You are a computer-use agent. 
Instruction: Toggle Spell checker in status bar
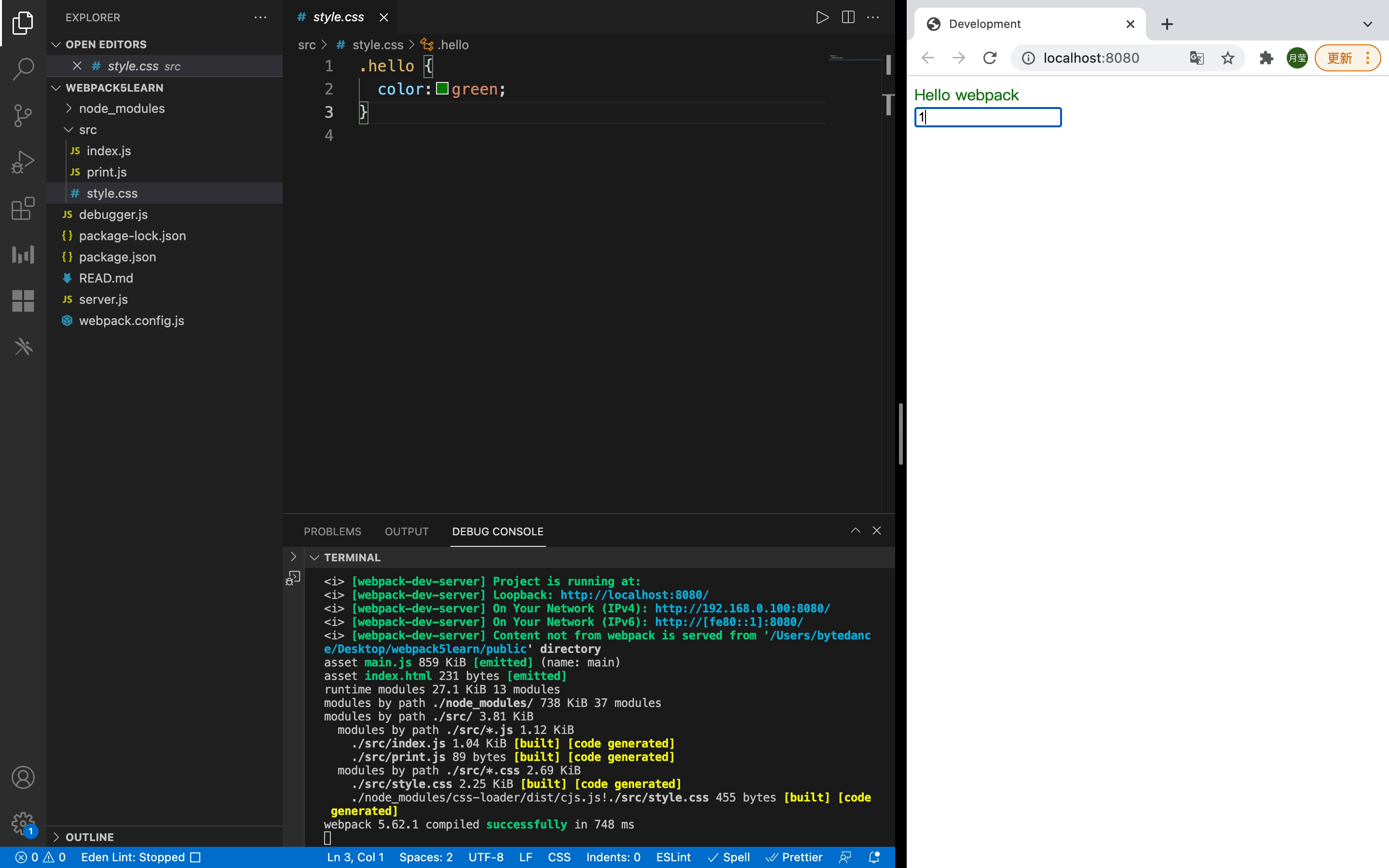(729, 857)
